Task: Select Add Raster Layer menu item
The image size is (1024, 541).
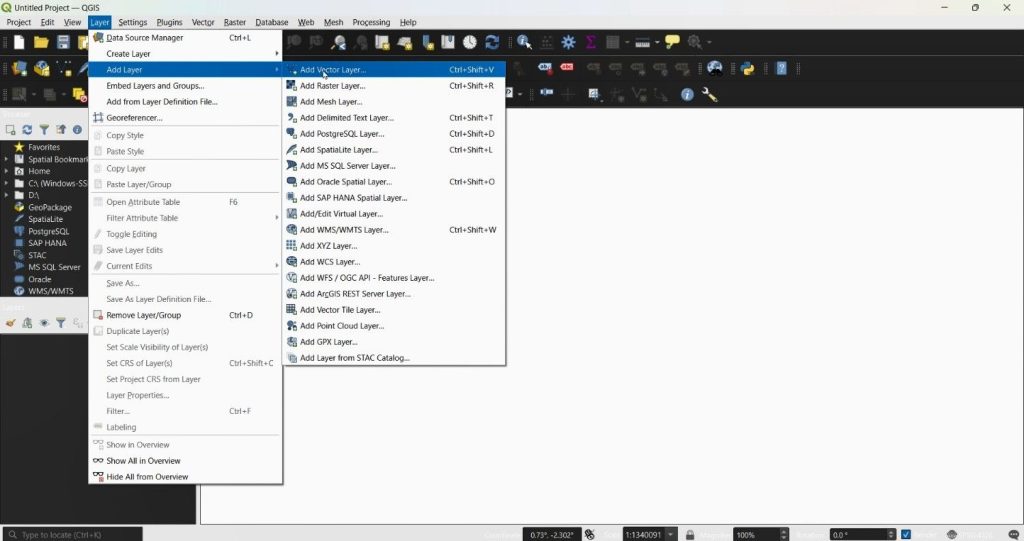Action: point(394,86)
